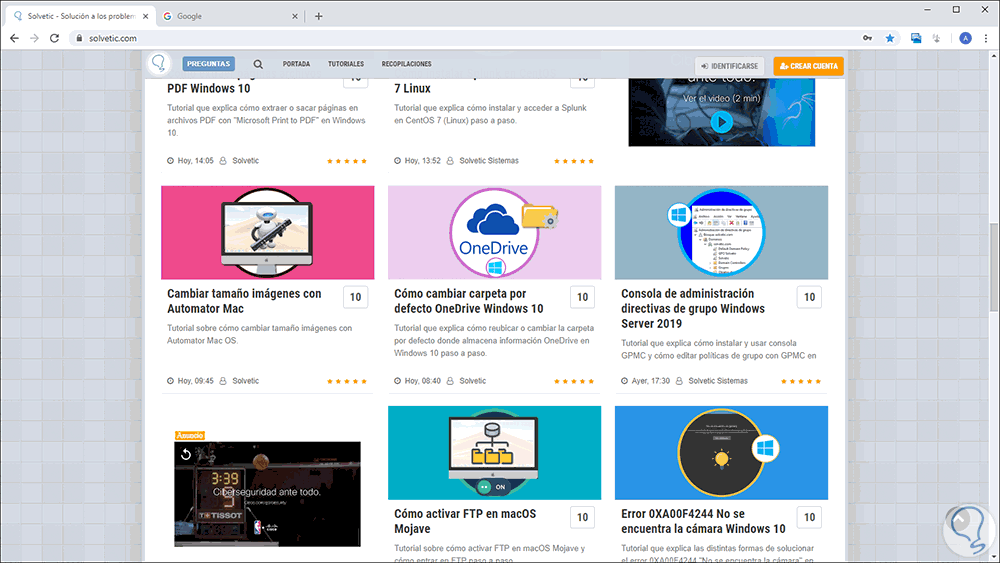Image resolution: width=1000 pixels, height=563 pixels.
Task: Click the greyed extension icon beside the avatar
Action: [936, 38]
